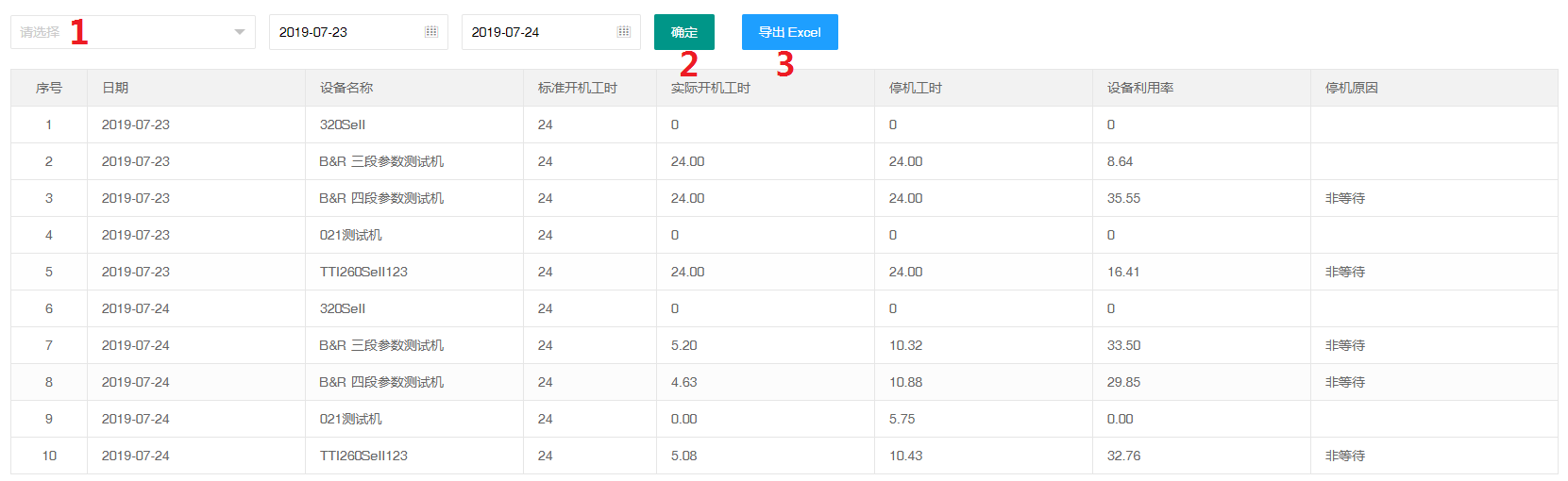The width and height of the screenshot is (1568, 481).
Task: Focus the start date field 2019-07-23
Action: tap(345, 32)
